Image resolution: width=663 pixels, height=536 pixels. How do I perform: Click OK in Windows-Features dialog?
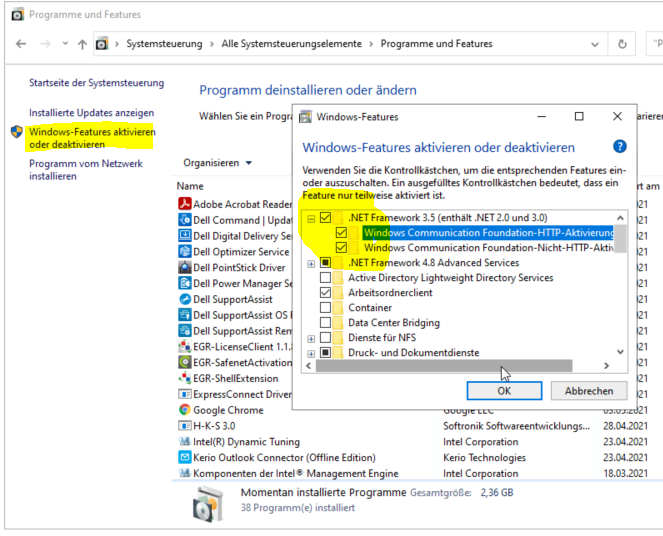pyautogui.click(x=504, y=391)
